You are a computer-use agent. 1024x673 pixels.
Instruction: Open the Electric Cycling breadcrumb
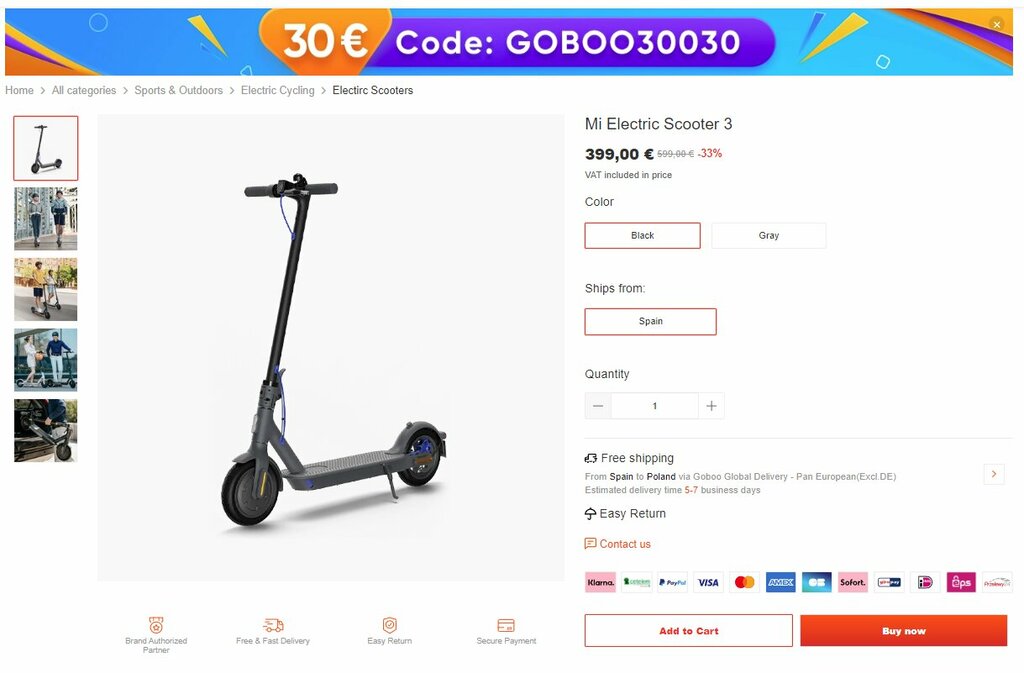pyautogui.click(x=278, y=90)
